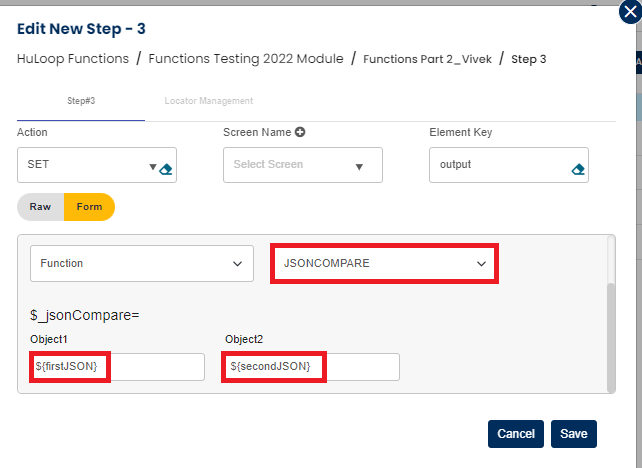Click the Object2 input field
The image size is (642, 468).
(x=312, y=367)
